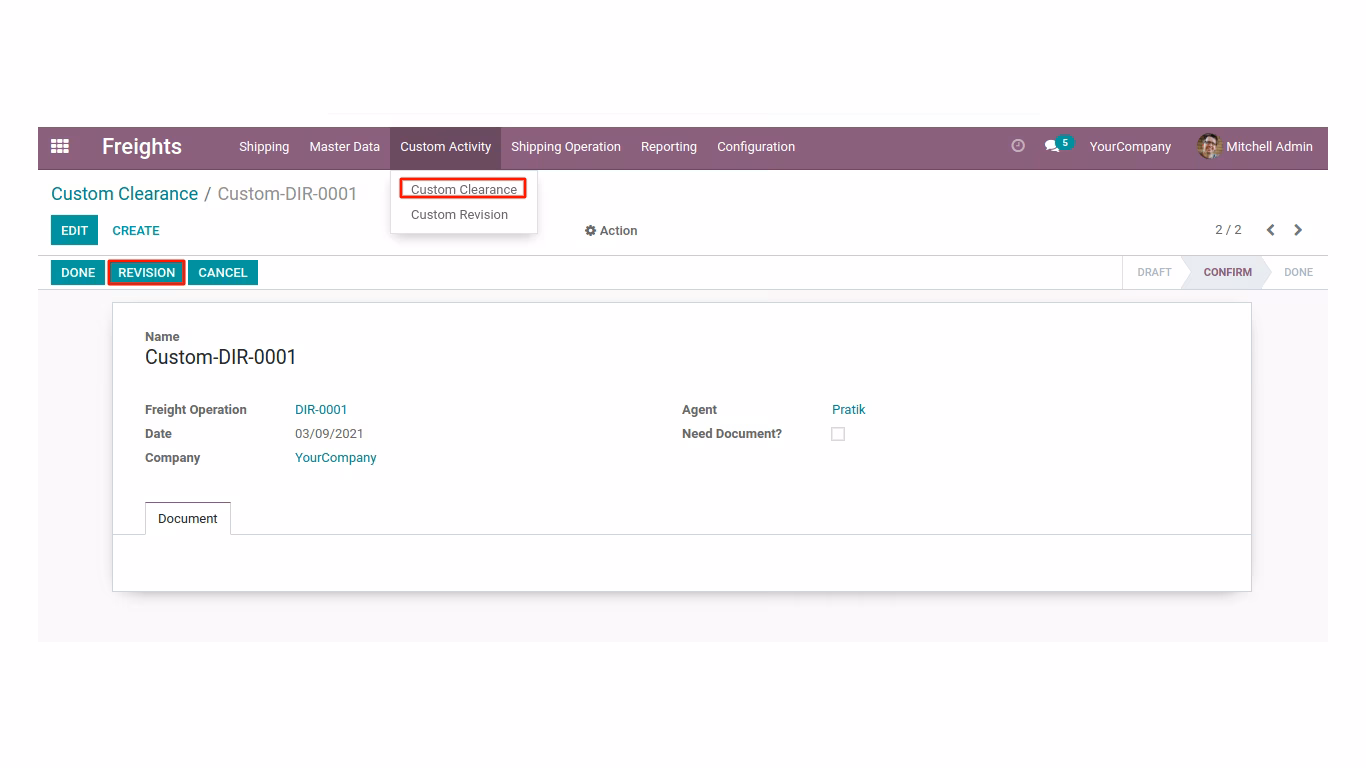Open the apps grid menu icon

[x=60, y=146]
